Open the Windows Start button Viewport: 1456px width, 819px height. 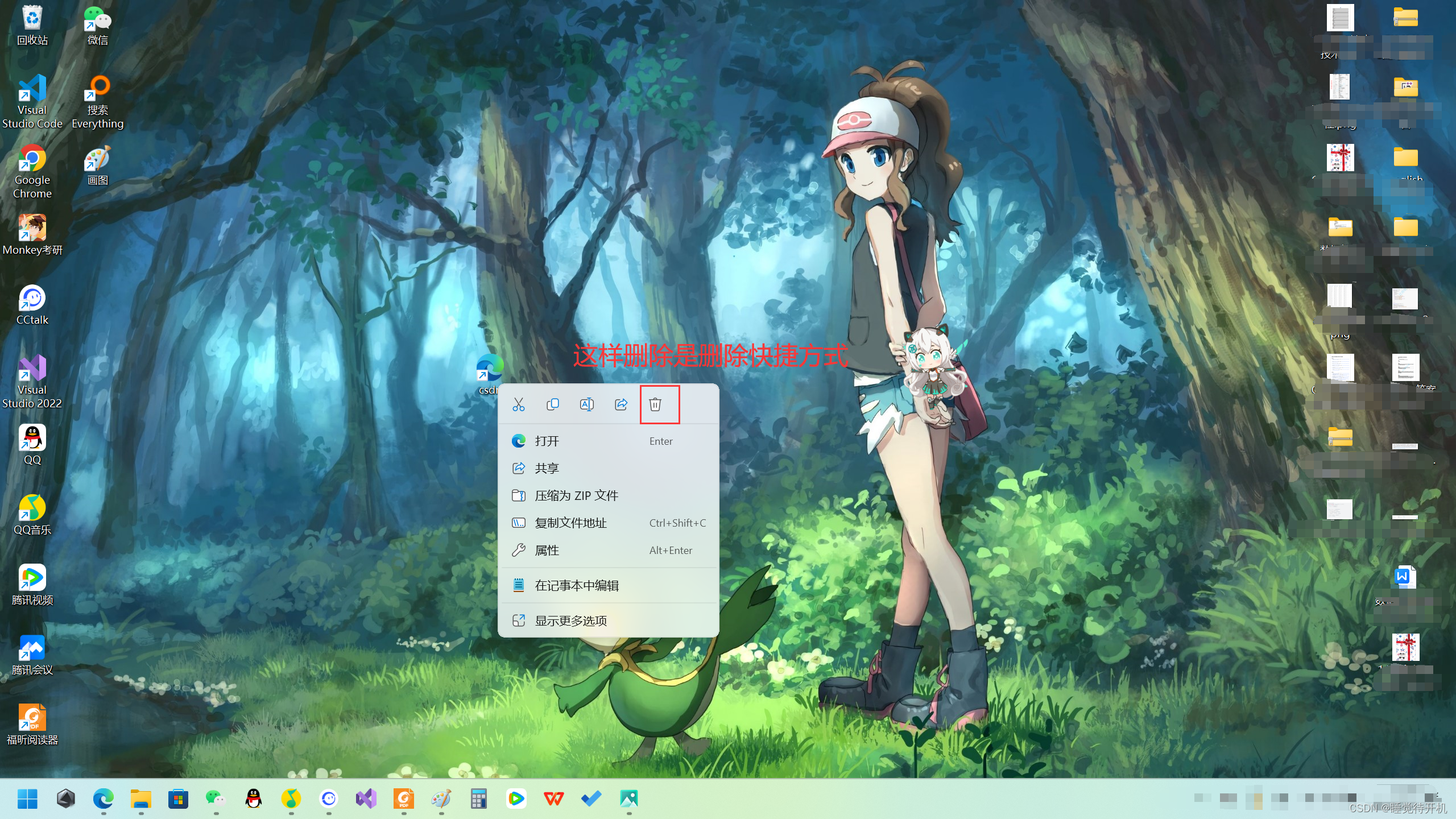click(x=27, y=799)
